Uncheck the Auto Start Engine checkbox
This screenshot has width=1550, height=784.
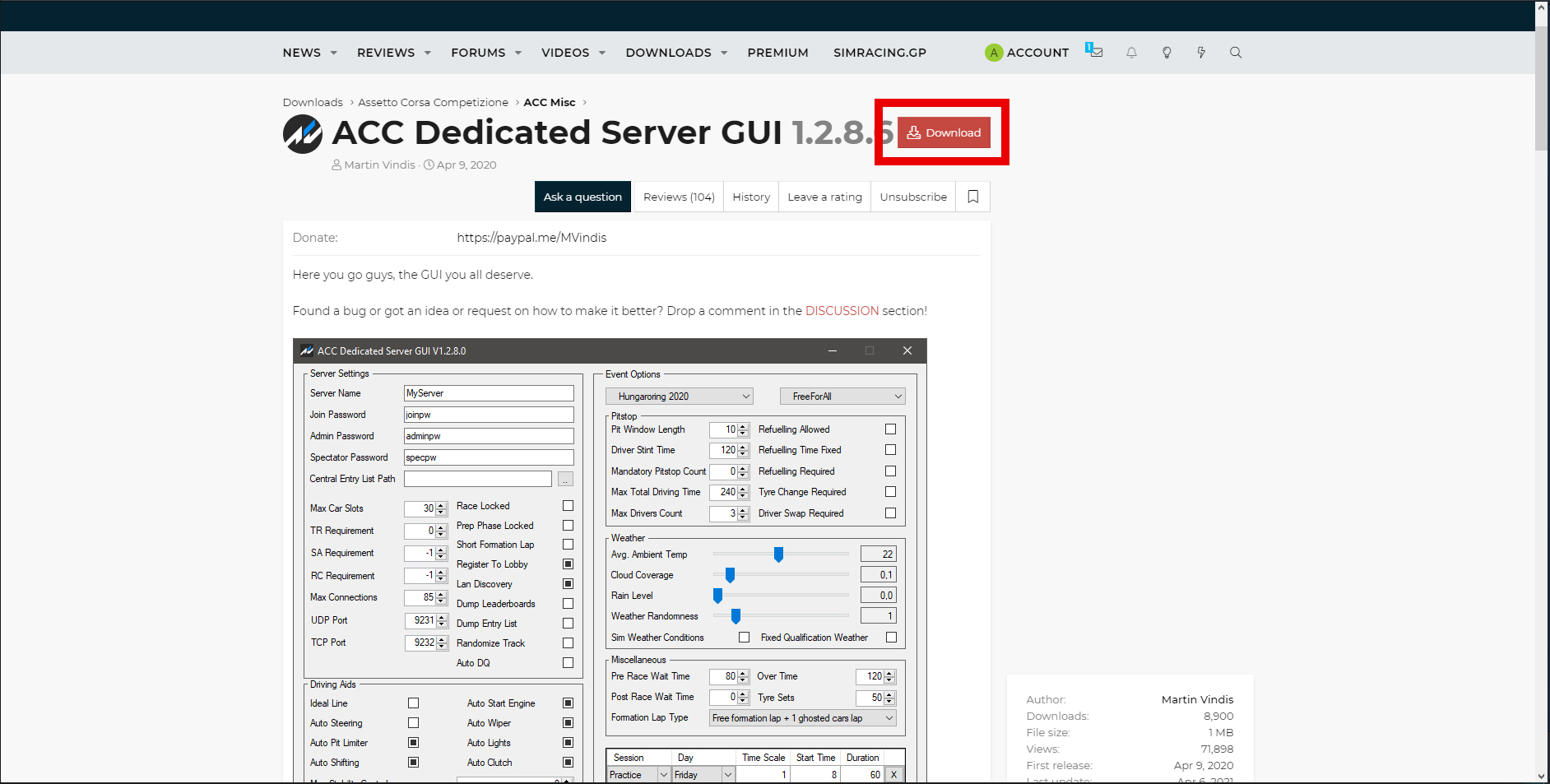point(568,703)
